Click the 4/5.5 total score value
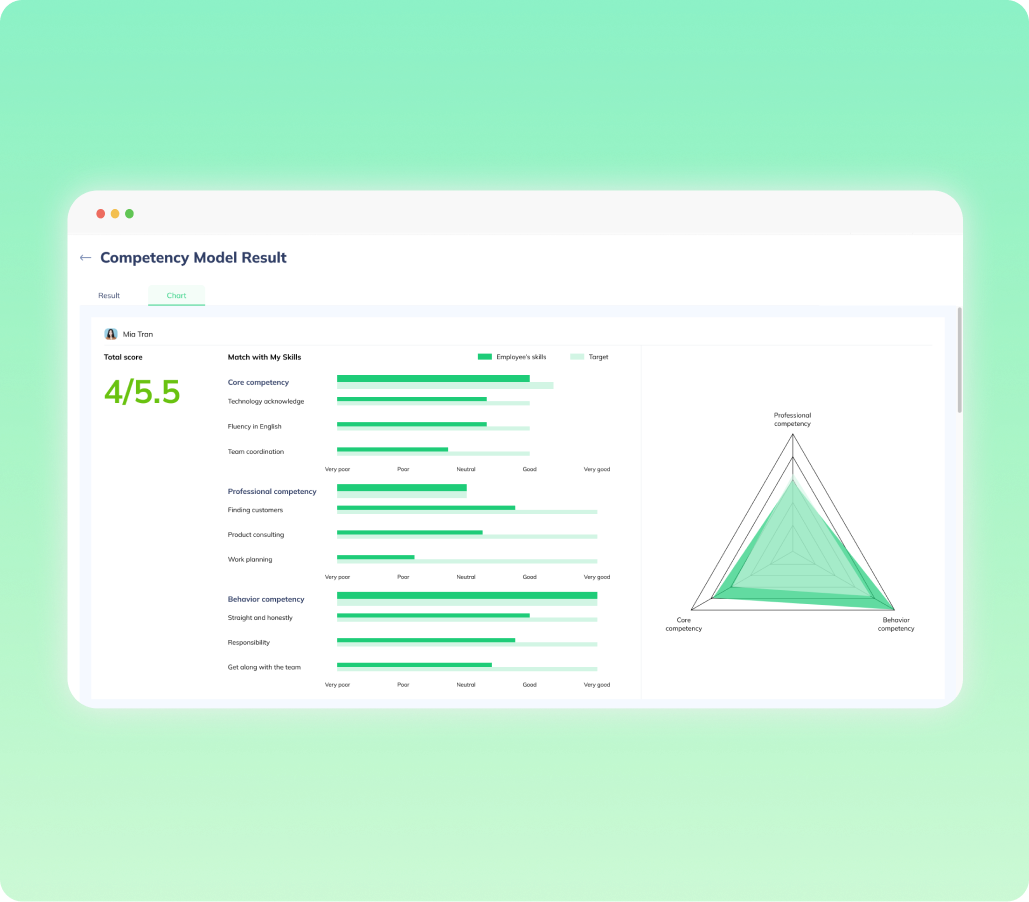The height and width of the screenshot is (902, 1029). pyautogui.click(x=142, y=392)
